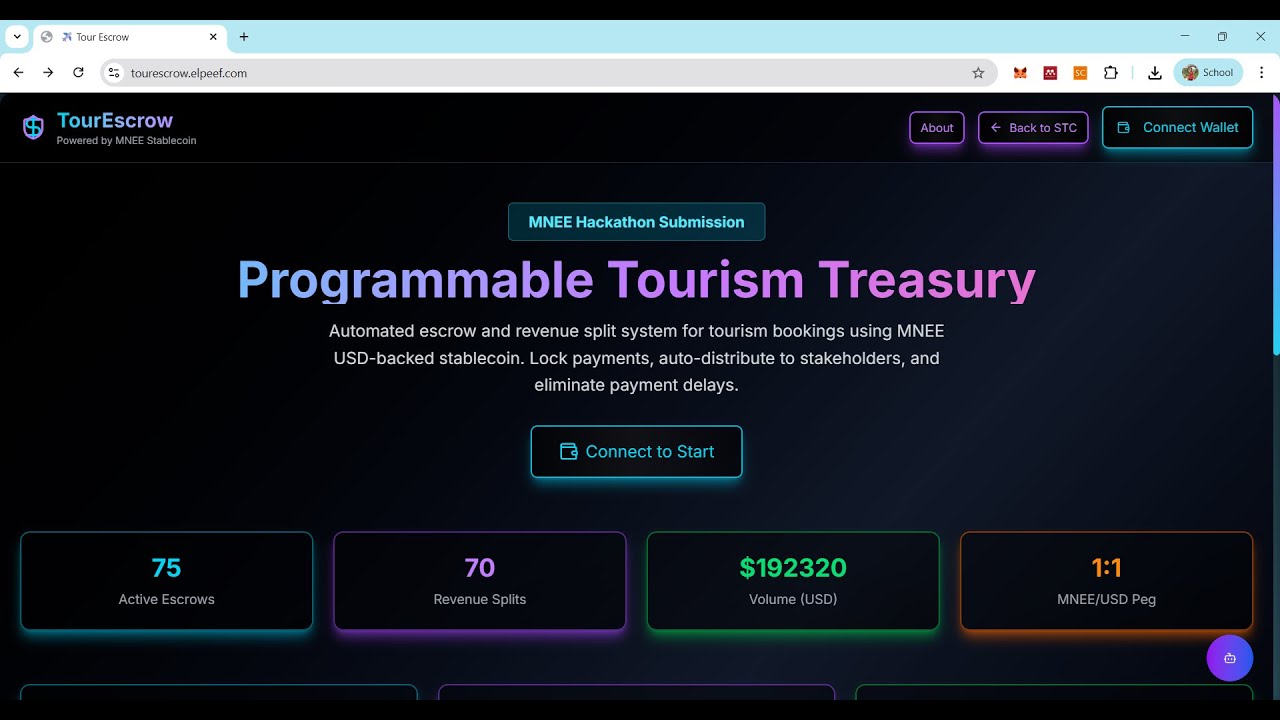Expand the tab search dropdown arrow
1280x720 pixels.
(x=17, y=37)
